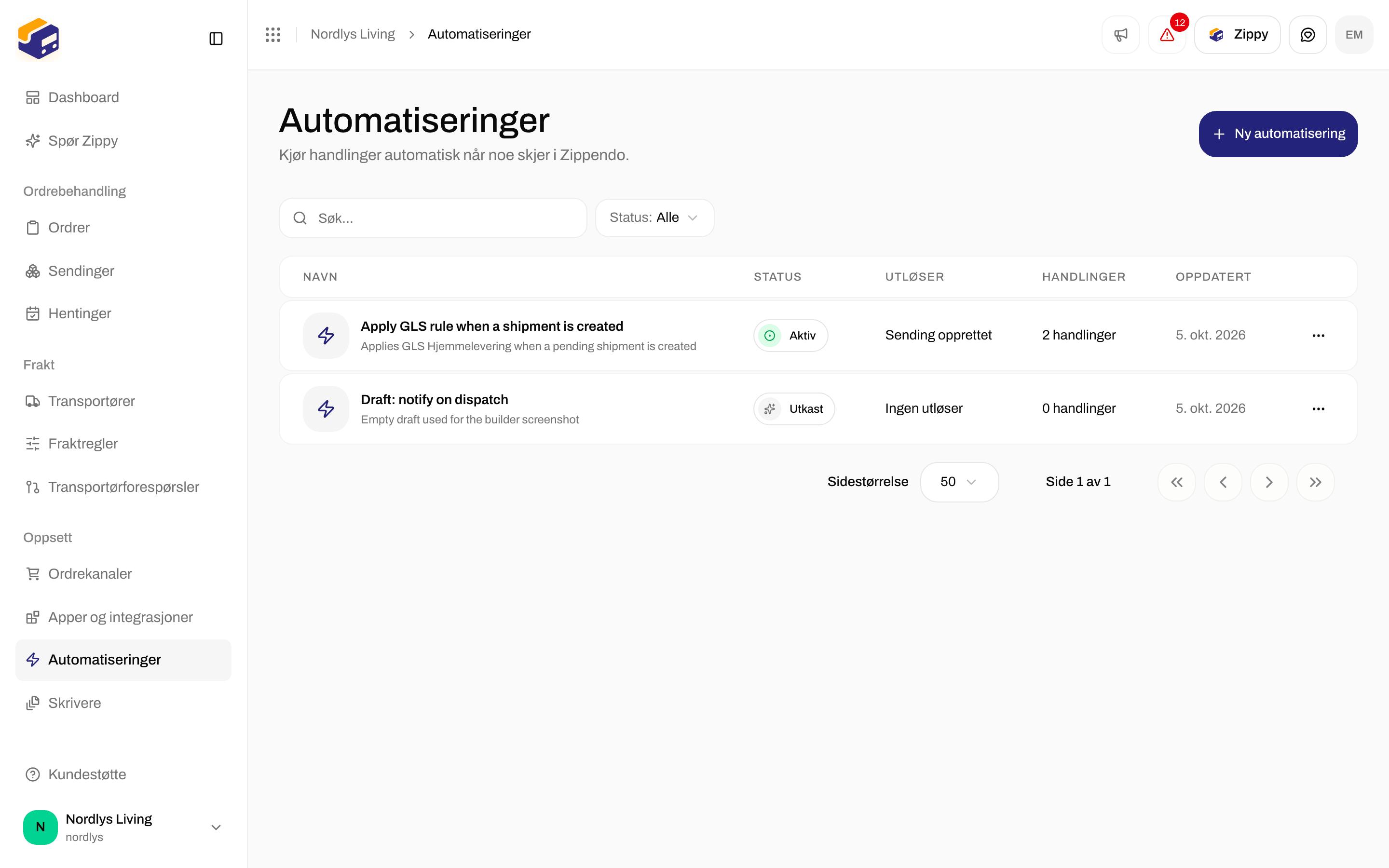This screenshot has height=868, width=1389.
Task: Open Spør Zippy
Action: pyautogui.click(x=123, y=141)
